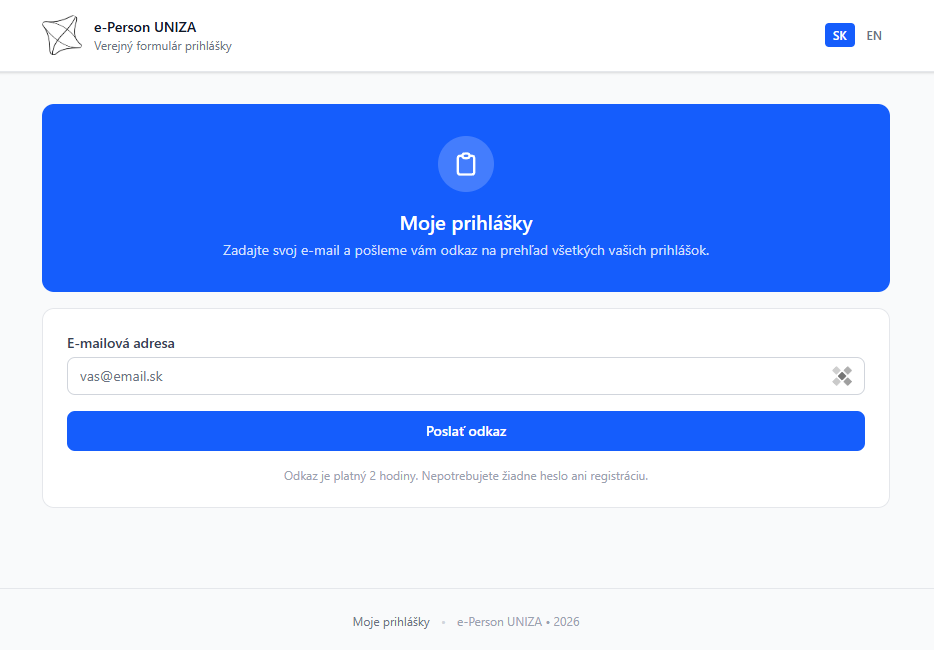Switch language to EN

coord(874,35)
